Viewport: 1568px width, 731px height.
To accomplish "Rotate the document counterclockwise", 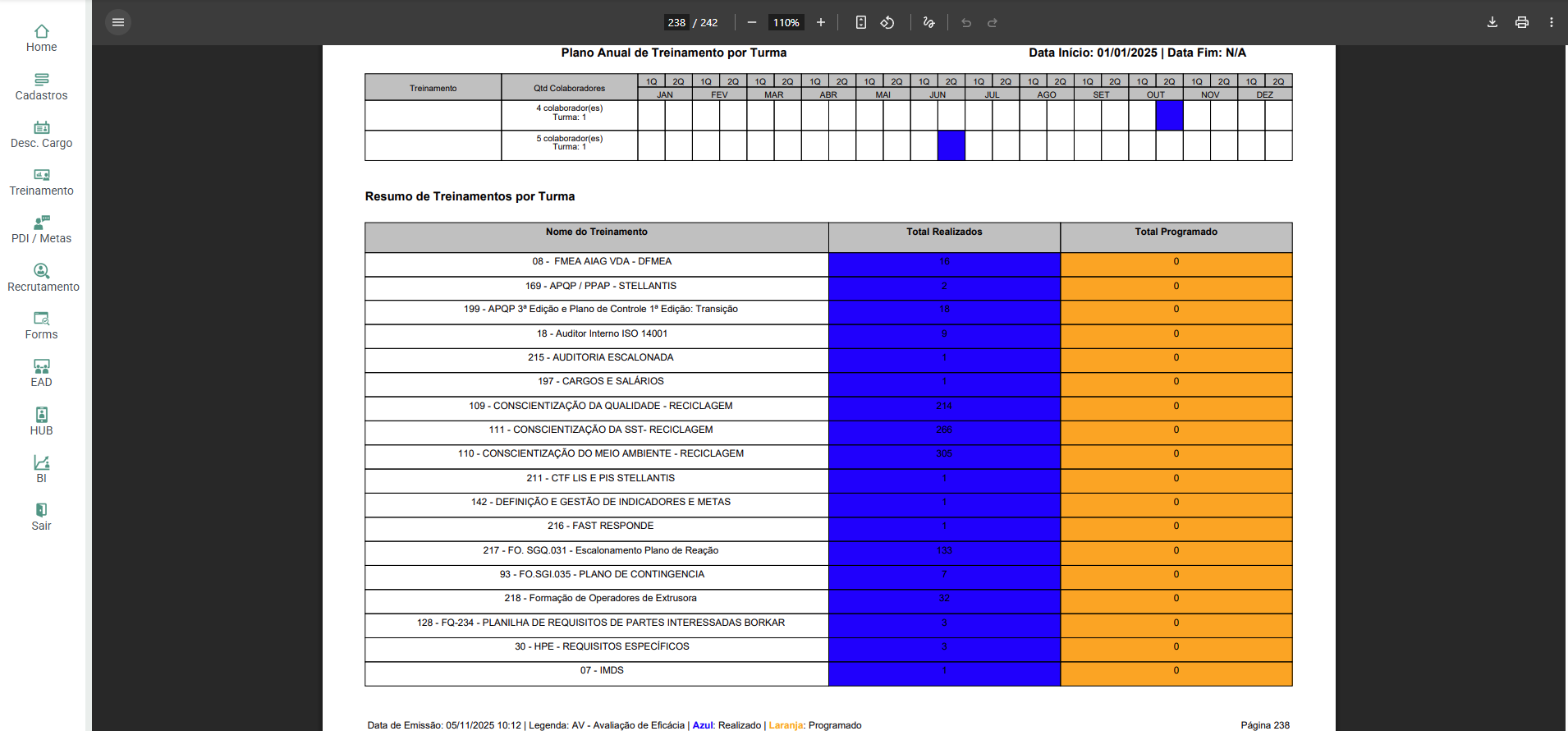I will 887,22.
